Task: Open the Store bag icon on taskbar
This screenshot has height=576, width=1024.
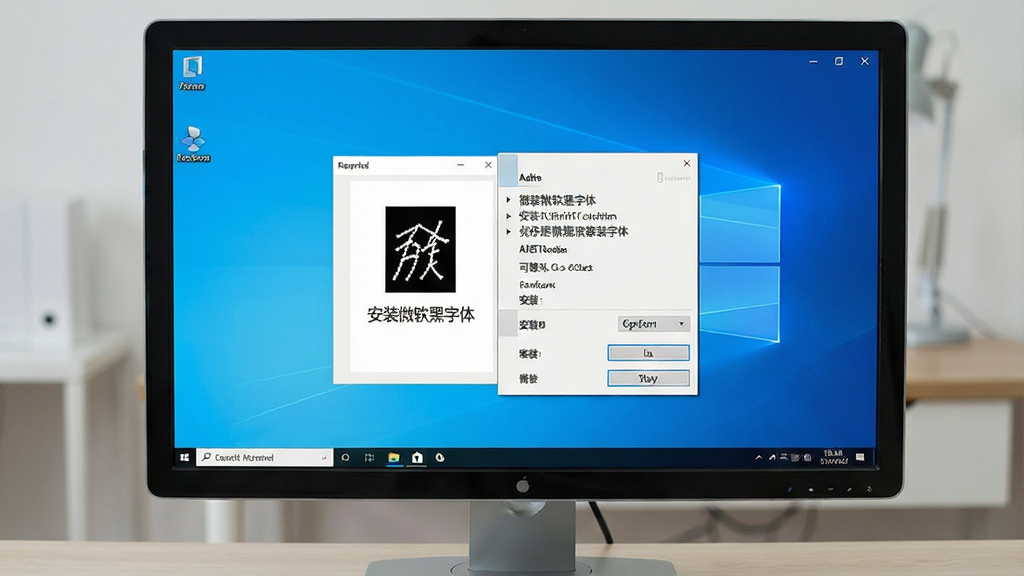Action: click(x=417, y=458)
